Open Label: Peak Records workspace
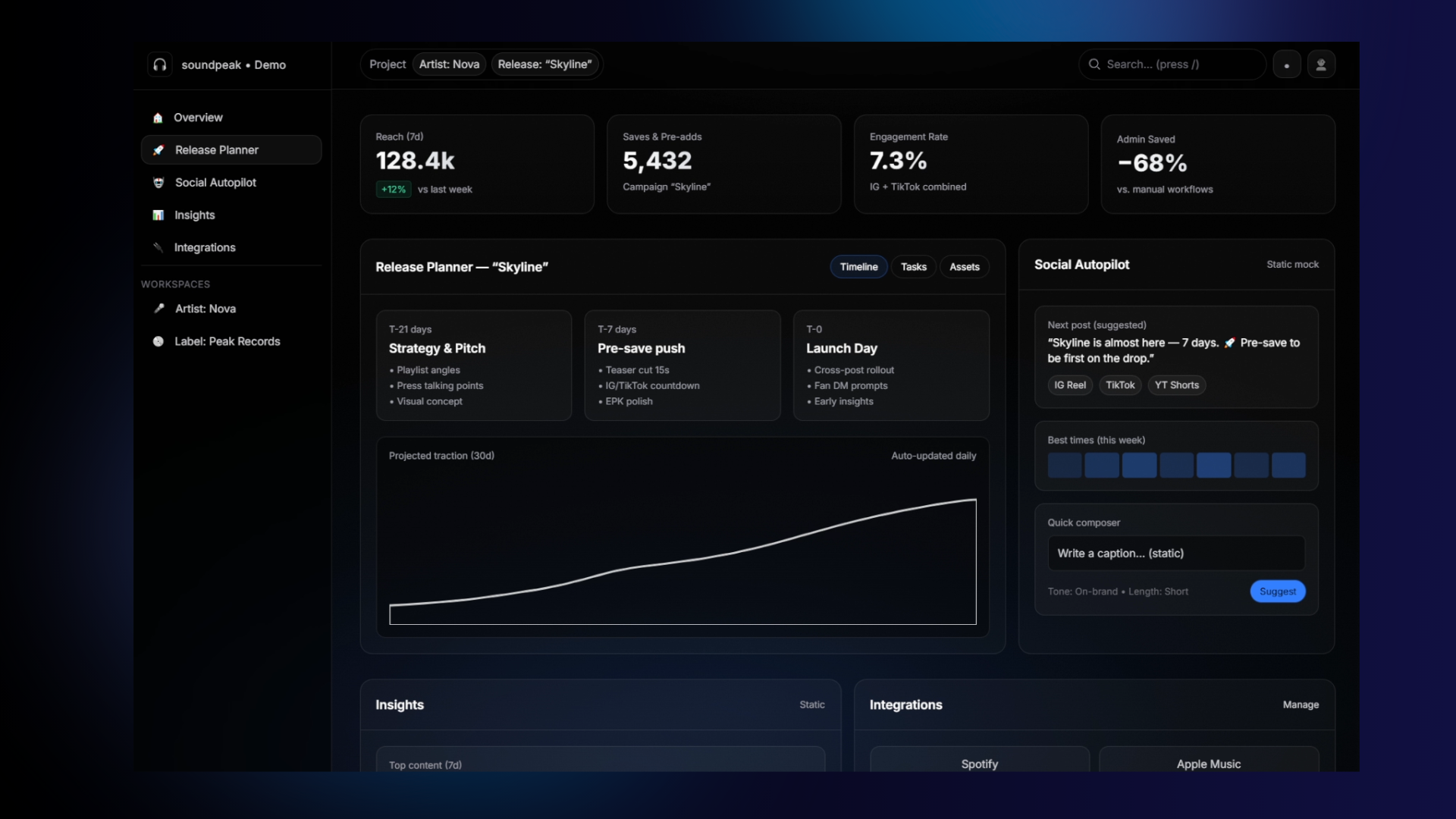This screenshot has width=1456, height=819. 227,341
